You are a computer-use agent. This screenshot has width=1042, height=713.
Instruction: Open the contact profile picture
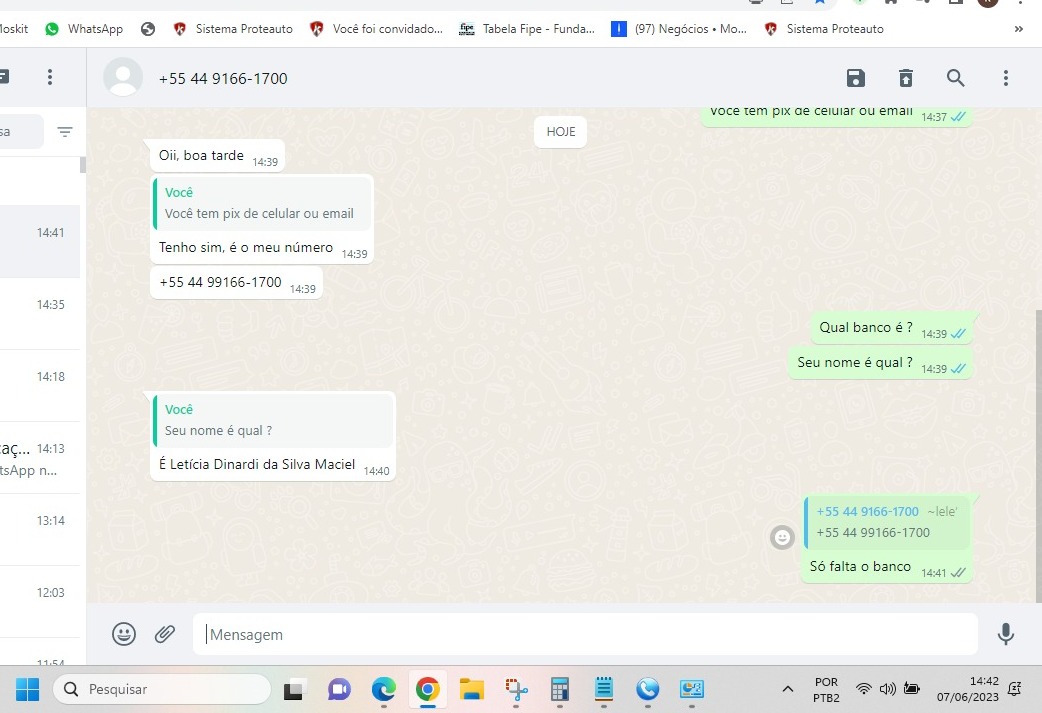pos(123,78)
